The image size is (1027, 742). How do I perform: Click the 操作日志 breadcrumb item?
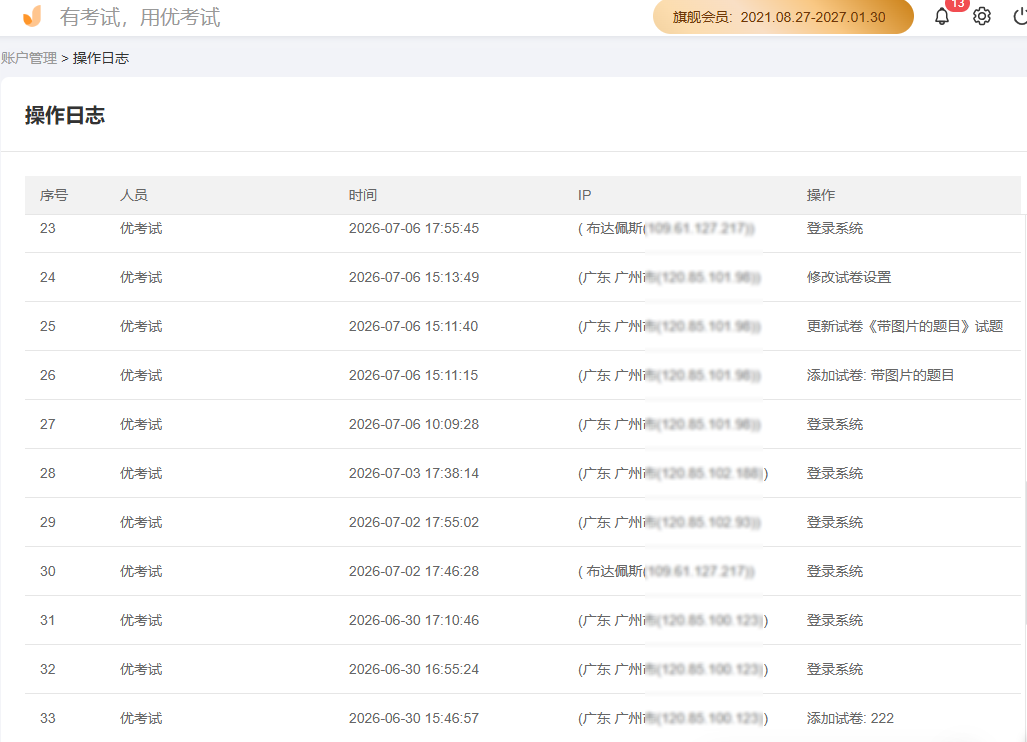click(101, 58)
